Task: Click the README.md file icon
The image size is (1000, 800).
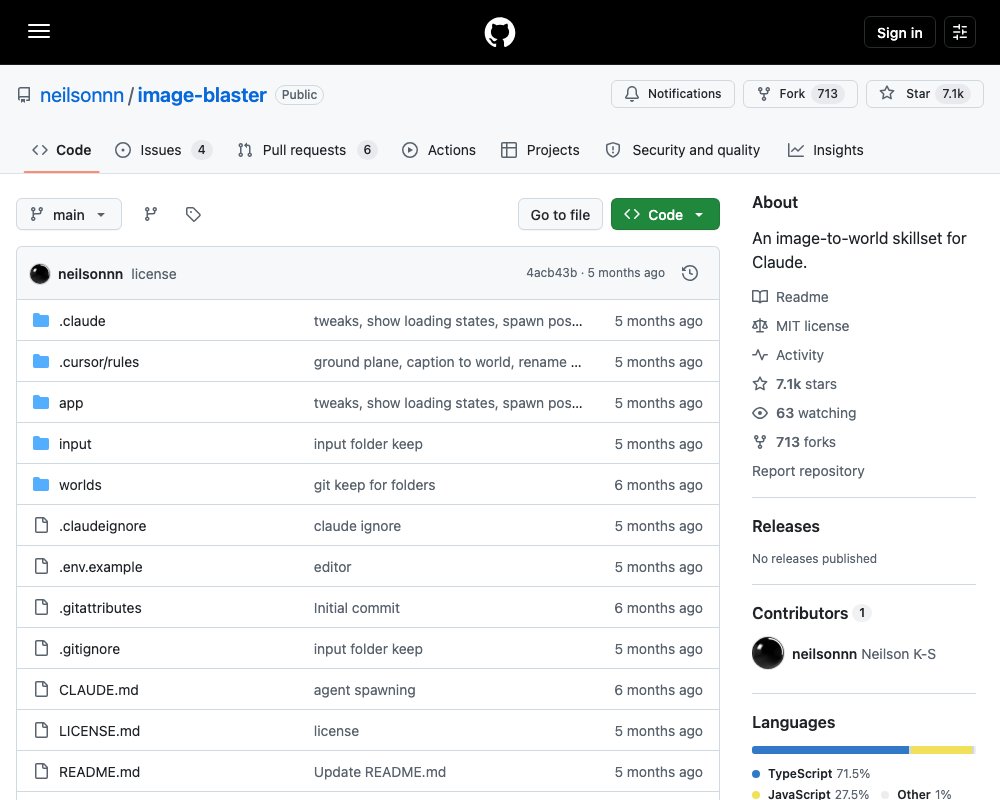Action: (x=41, y=771)
